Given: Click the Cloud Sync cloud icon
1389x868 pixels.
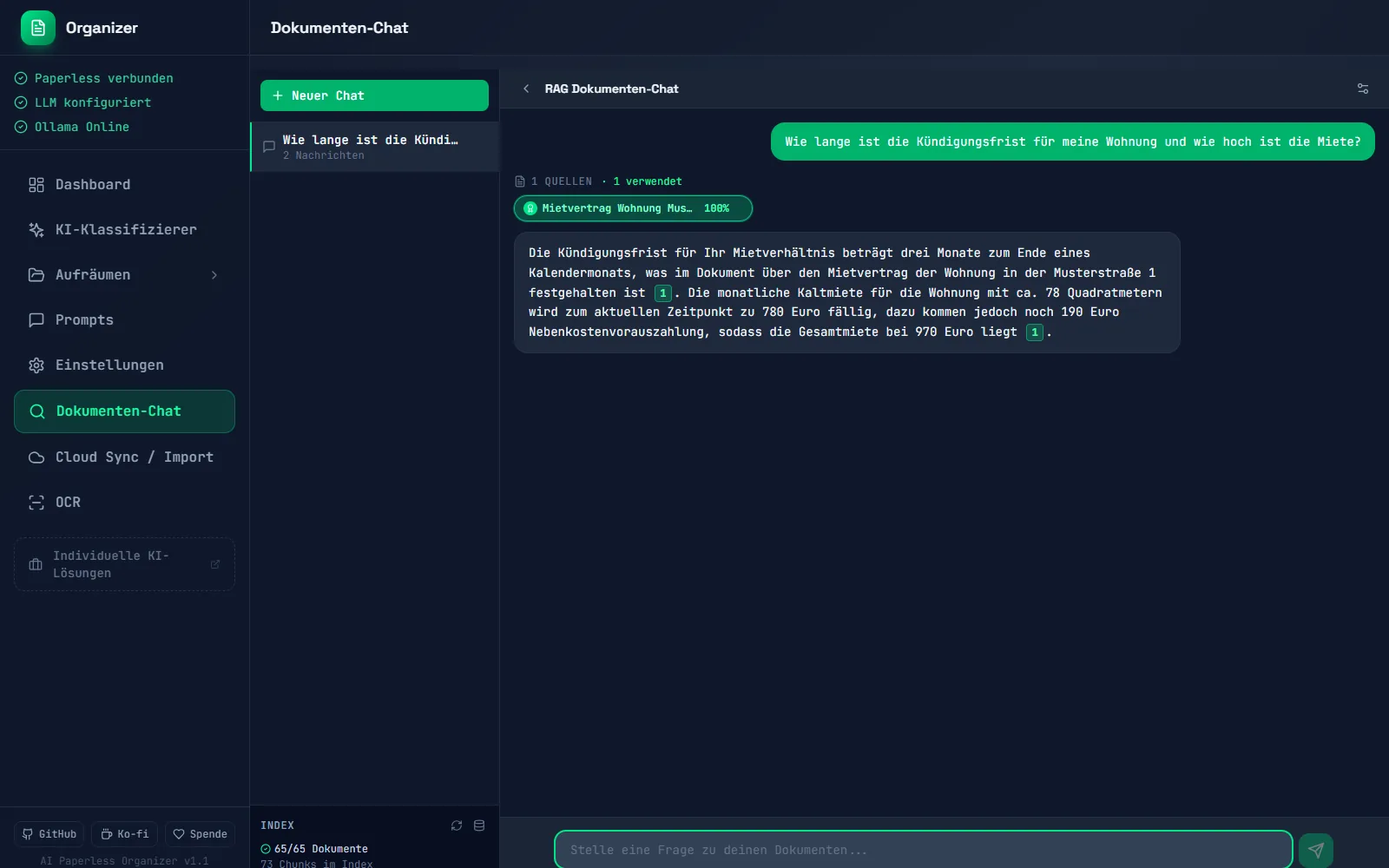Looking at the screenshot, I should pyautogui.click(x=36, y=457).
